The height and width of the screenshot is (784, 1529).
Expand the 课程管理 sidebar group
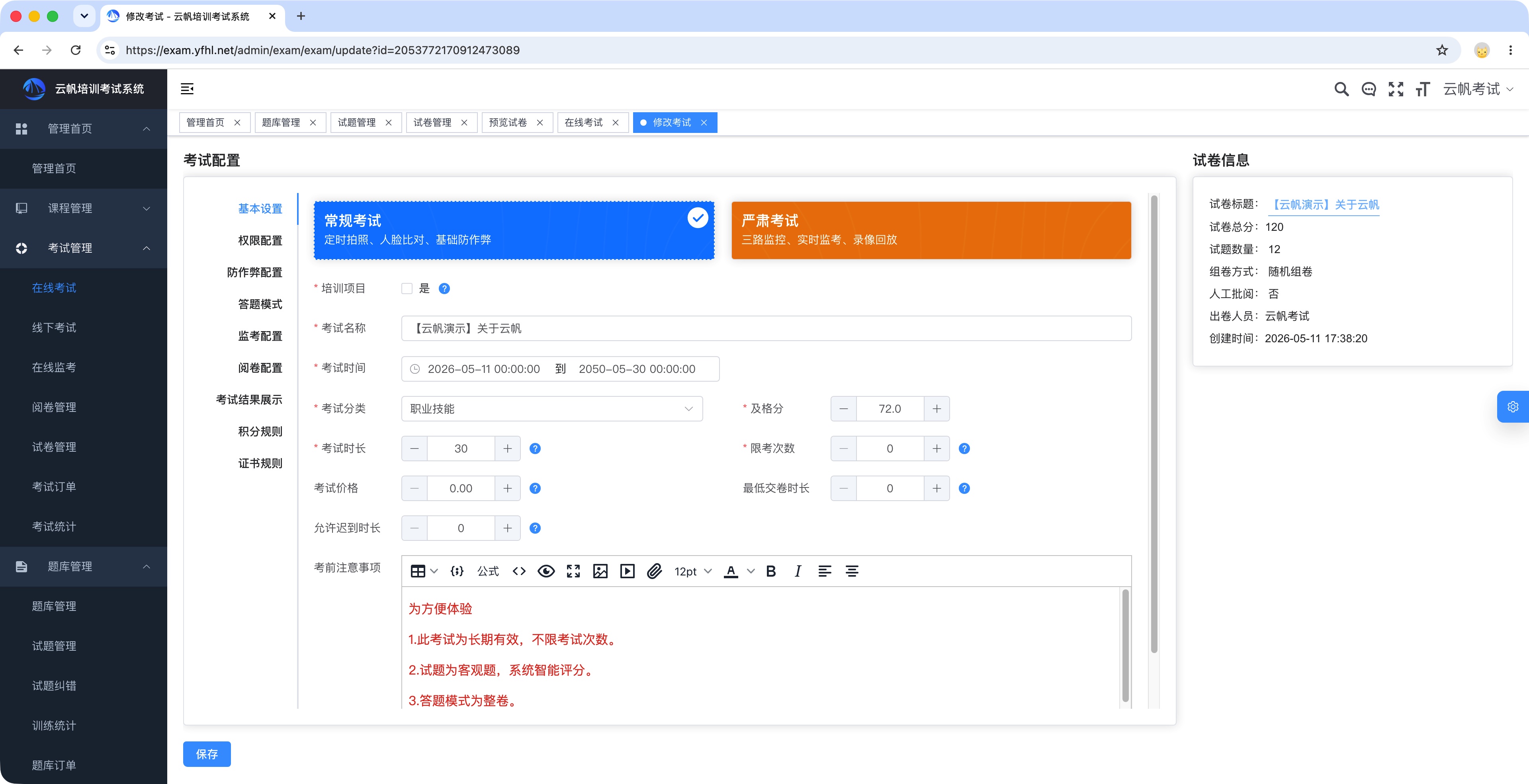click(84, 208)
